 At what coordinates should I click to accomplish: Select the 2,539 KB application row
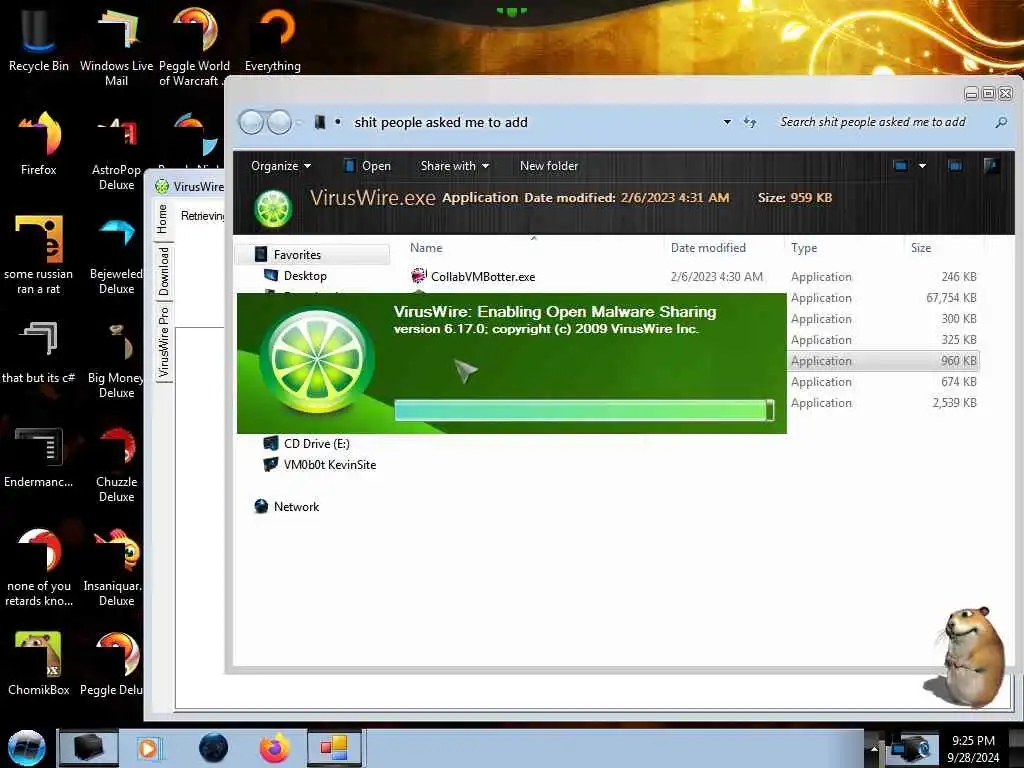(884, 403)
